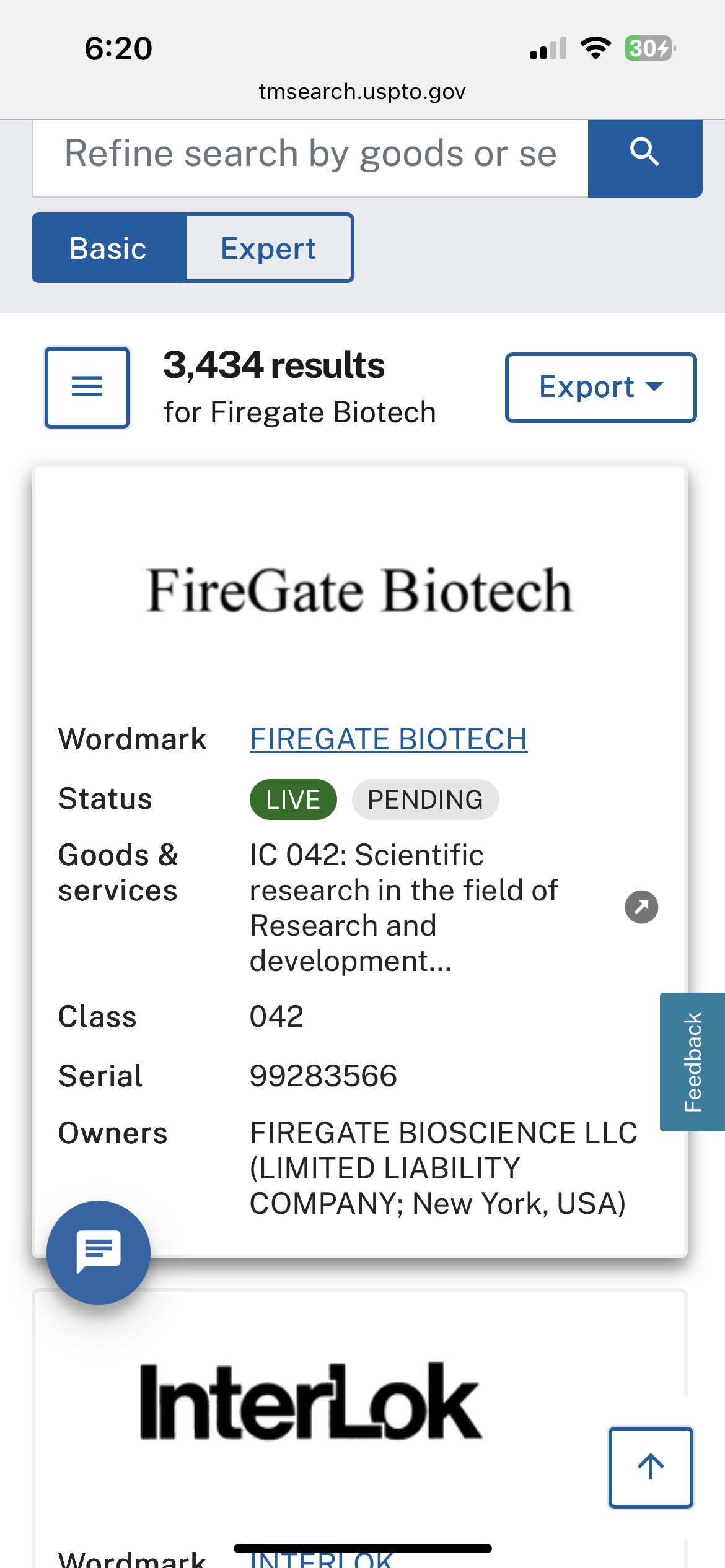The image size is (725, 1568).
Task: Open the Feedback side tab
Action: 692,1062
